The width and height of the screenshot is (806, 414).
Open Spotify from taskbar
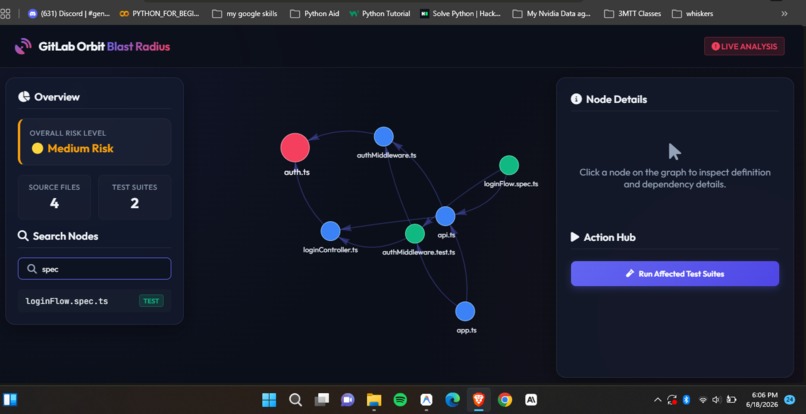pyautogui.click(x=400, y=400)
